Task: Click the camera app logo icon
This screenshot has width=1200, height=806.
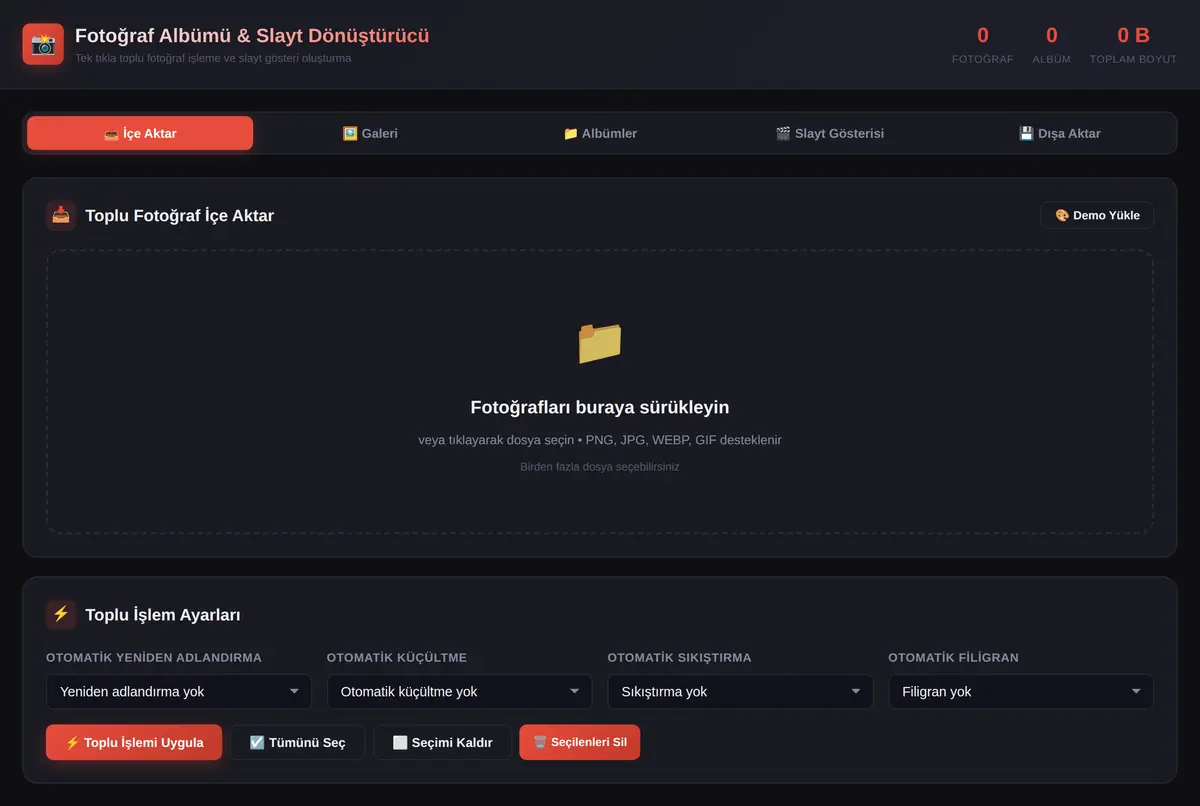Action: [x=43, y=44]
